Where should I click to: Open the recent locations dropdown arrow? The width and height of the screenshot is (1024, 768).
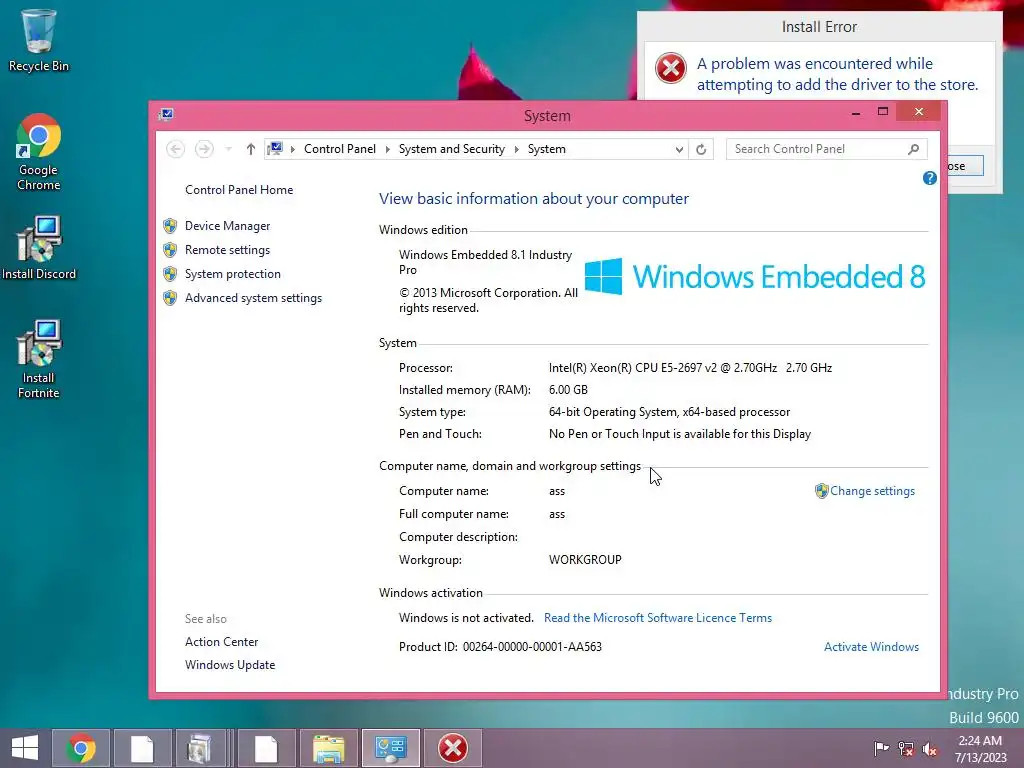coord(229,149)
